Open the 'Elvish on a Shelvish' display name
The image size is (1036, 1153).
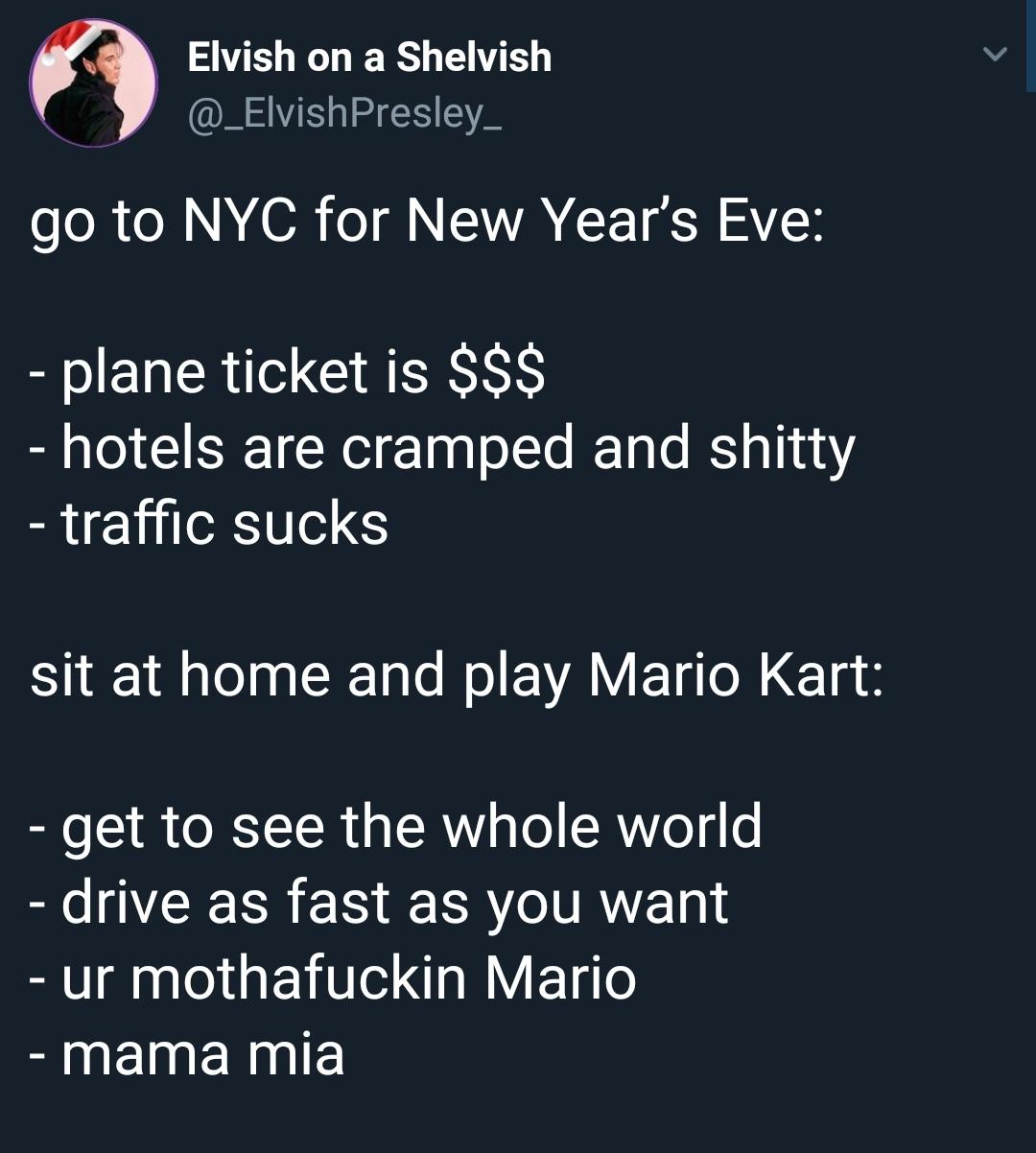pos(369,58)
